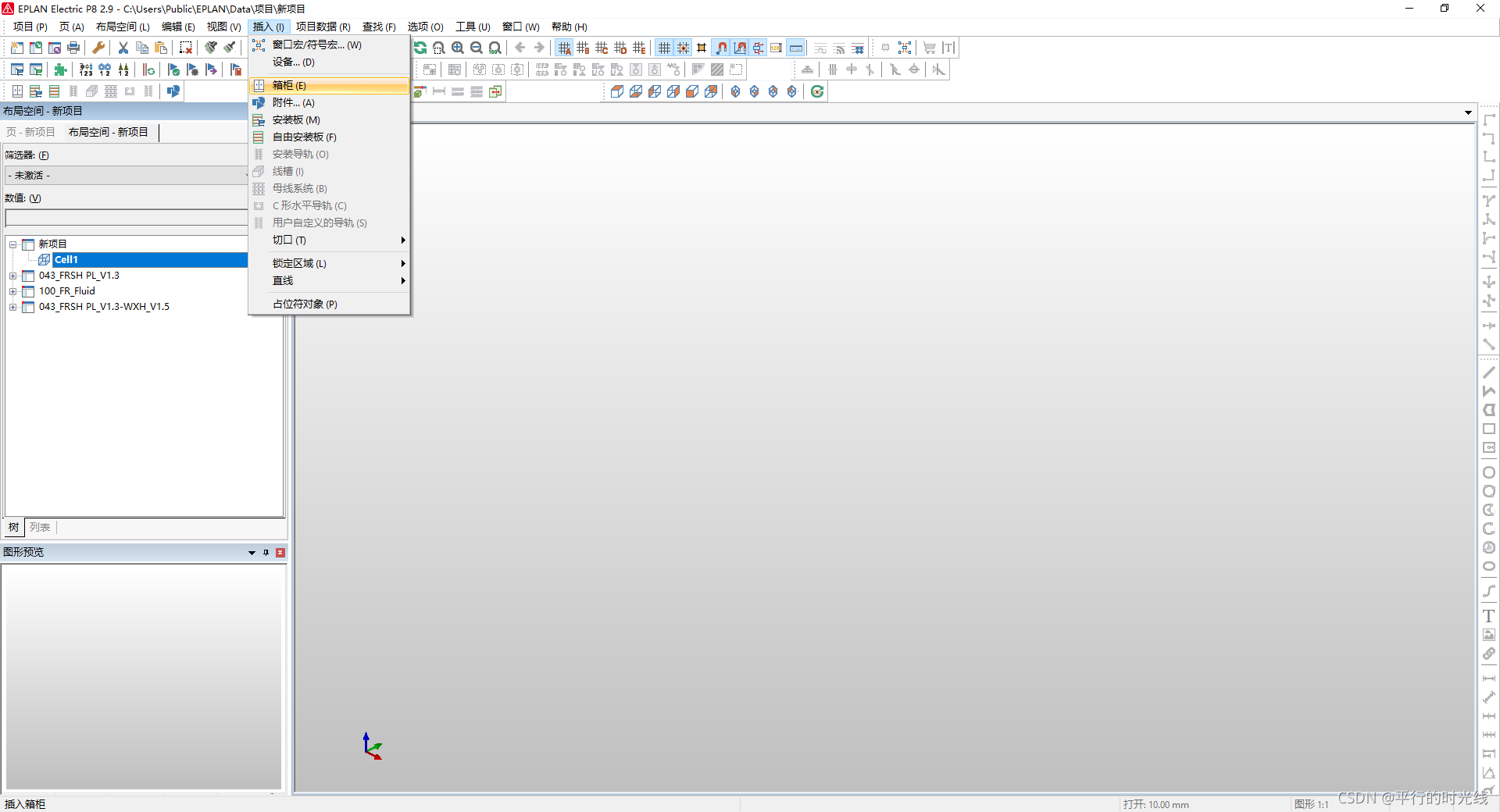
Task: Click the delete selection icon with red X
Action: click(186, 48)
